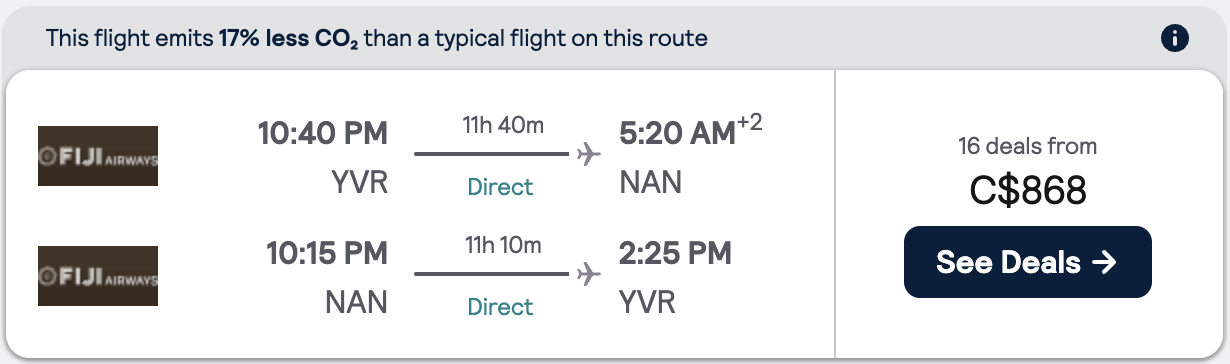The width and height of the screenshot is (1230, 364).
Task: Click the CO2 emissions info icon
Action: (x=1174, y=39)
